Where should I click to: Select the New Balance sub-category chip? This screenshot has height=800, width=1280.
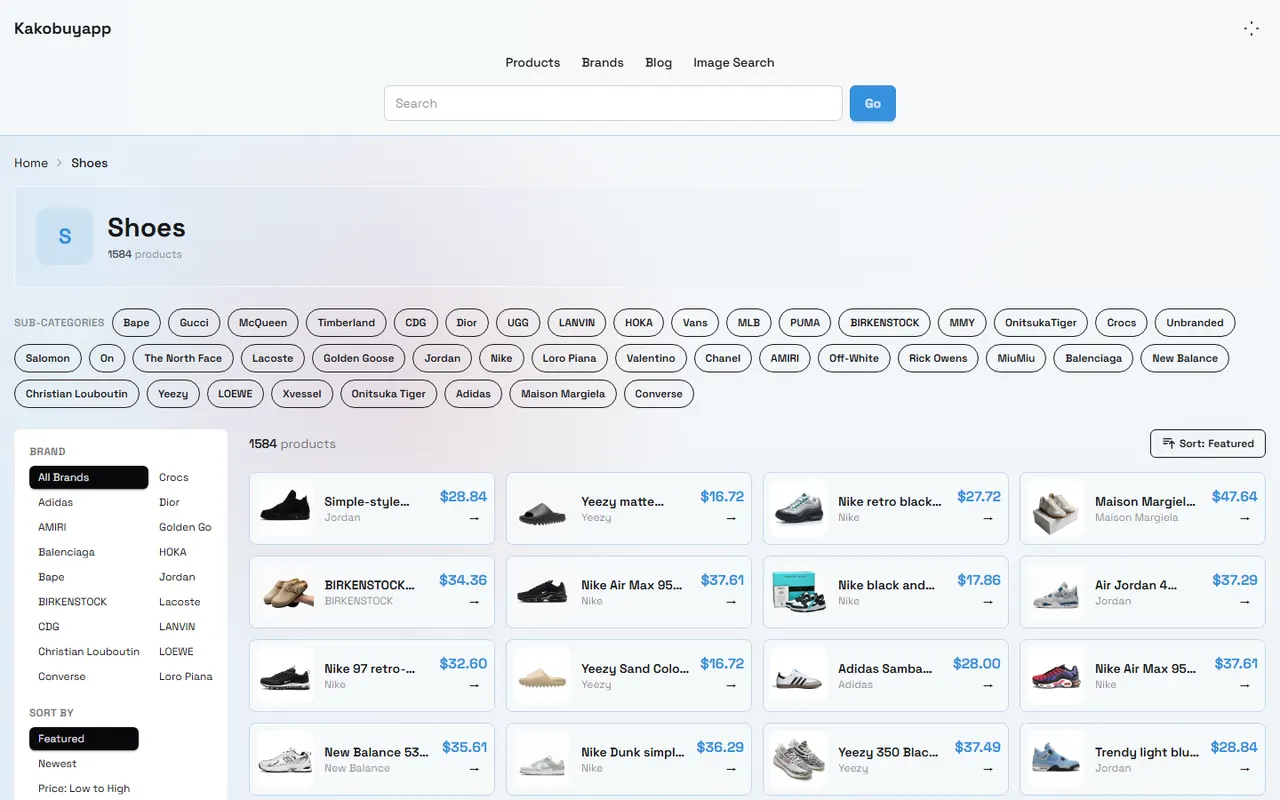coord(1185,358)
